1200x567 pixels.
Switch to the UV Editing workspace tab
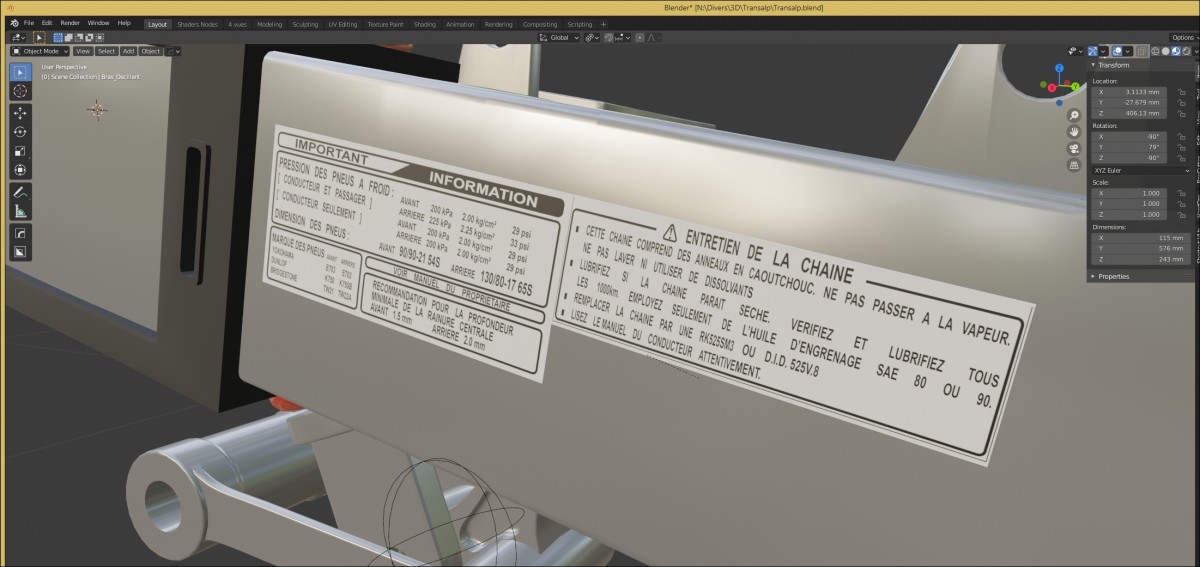[341, 24]
